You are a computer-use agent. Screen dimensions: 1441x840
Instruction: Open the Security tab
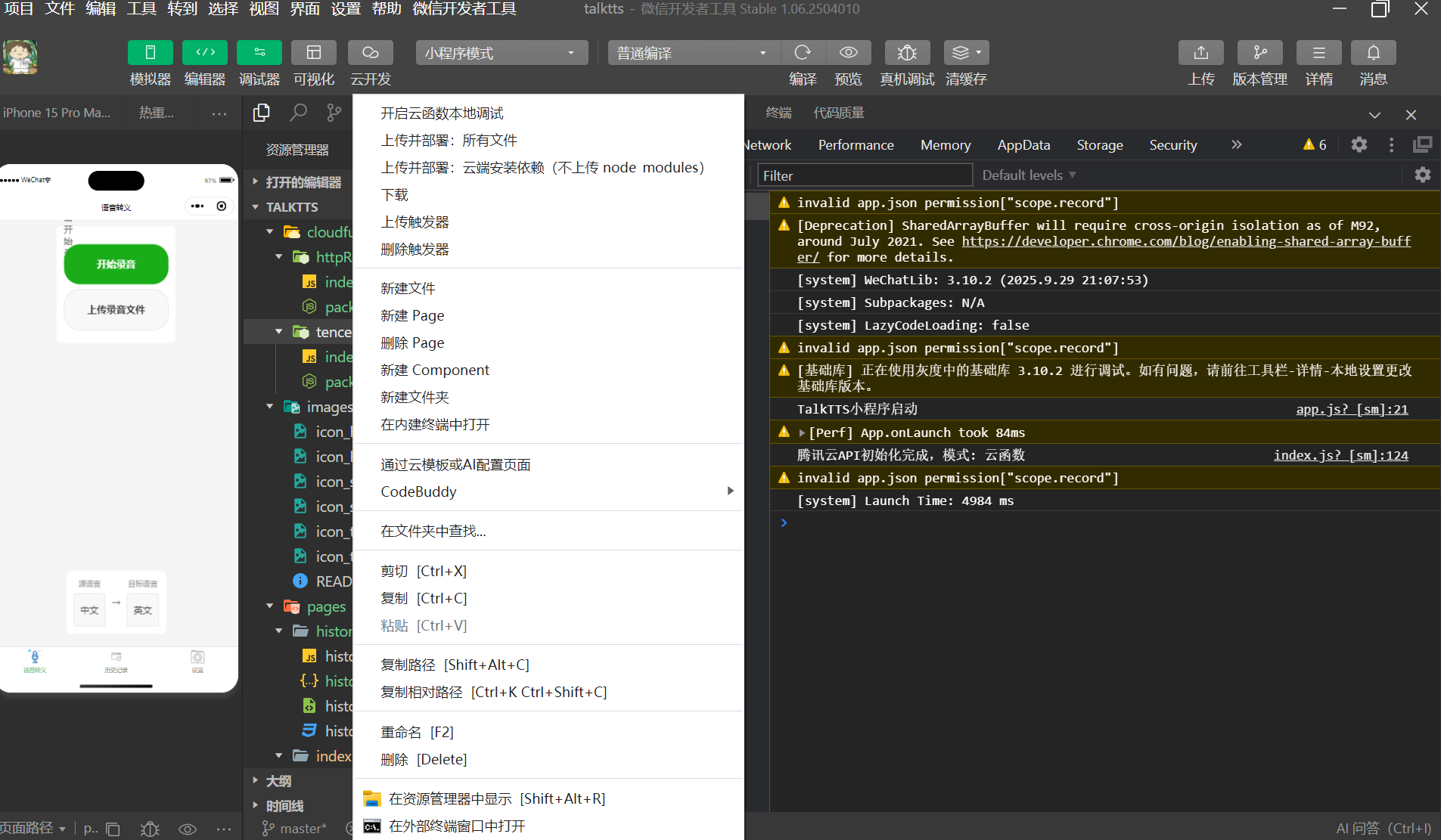[x=1173, y=145]
